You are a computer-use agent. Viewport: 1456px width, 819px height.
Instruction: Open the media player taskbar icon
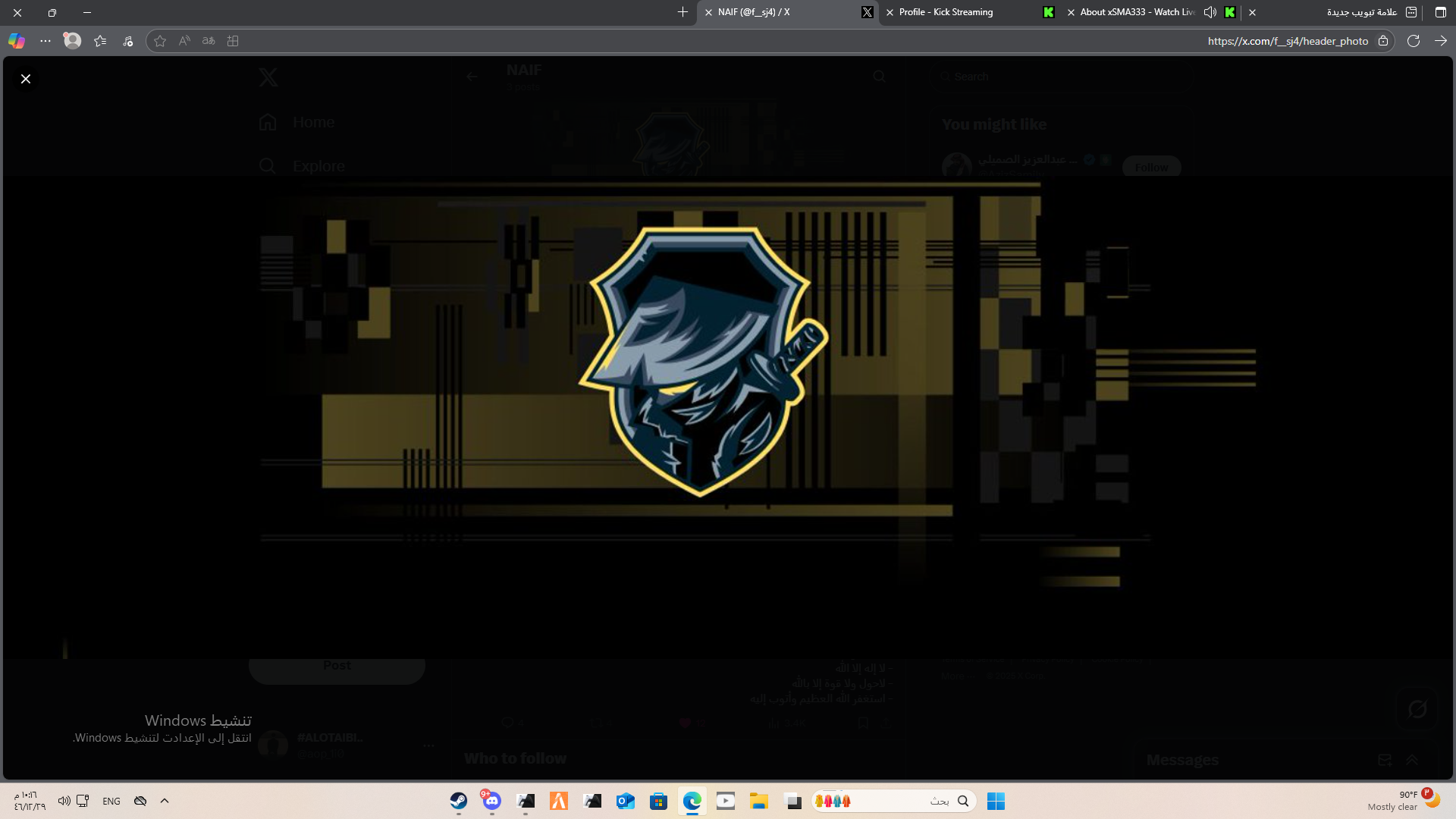pos(726,801)
